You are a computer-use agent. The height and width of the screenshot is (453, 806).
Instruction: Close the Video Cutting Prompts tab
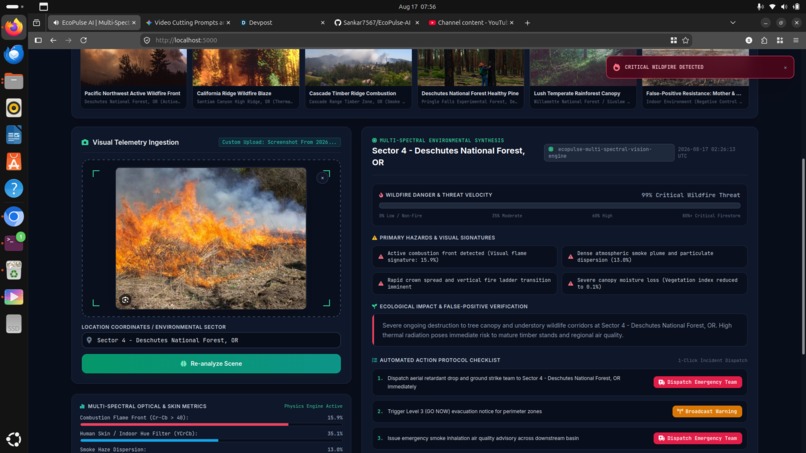[228, 23]
